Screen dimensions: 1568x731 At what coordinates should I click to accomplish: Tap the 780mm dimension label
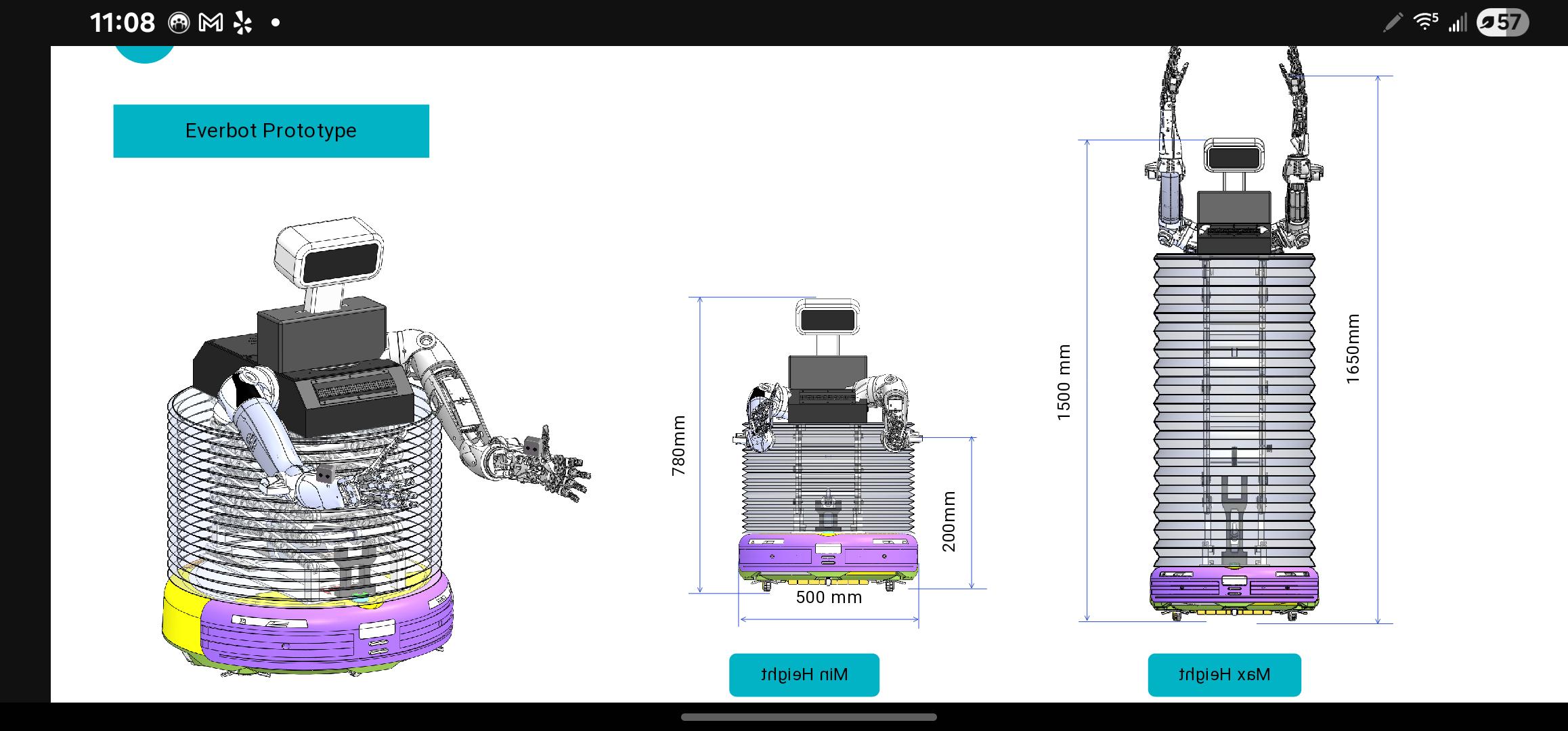tap(678, 445)
